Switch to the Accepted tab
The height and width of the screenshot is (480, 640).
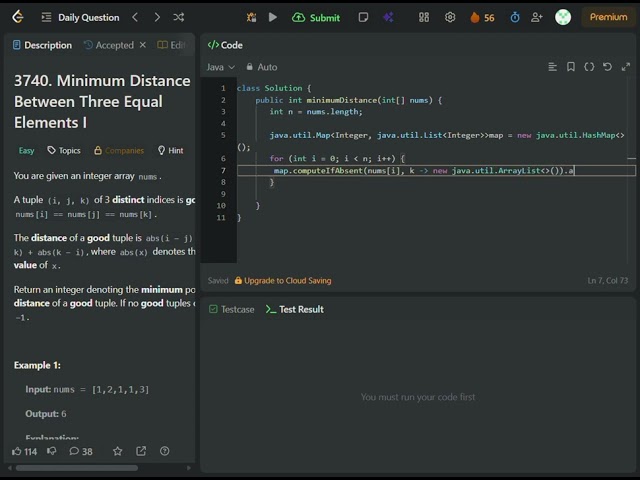click(109, 45)
